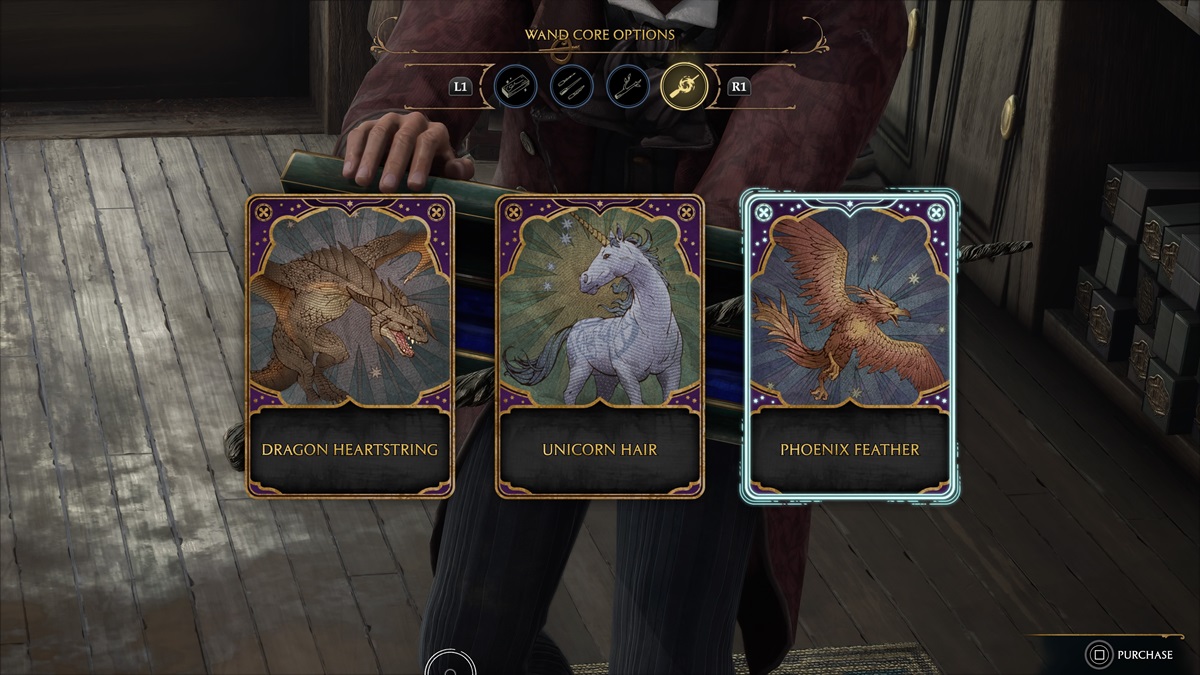Image resolution: width=1200 pixels, height=675 pixels.
Task: Click the Wand Core Options heading
Action: (600, 34)
